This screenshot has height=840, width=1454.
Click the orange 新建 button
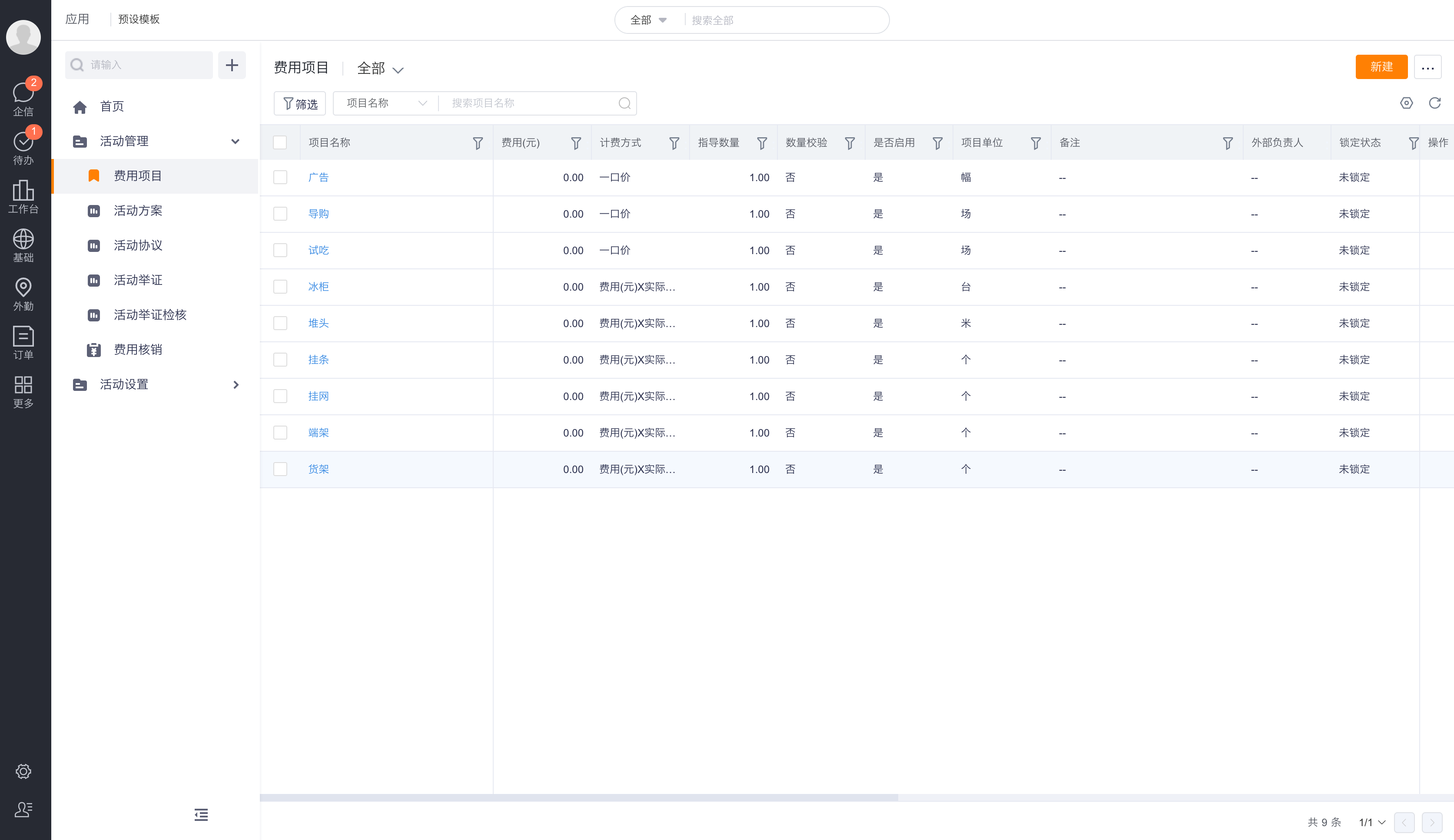click(x=1381, y=67)
